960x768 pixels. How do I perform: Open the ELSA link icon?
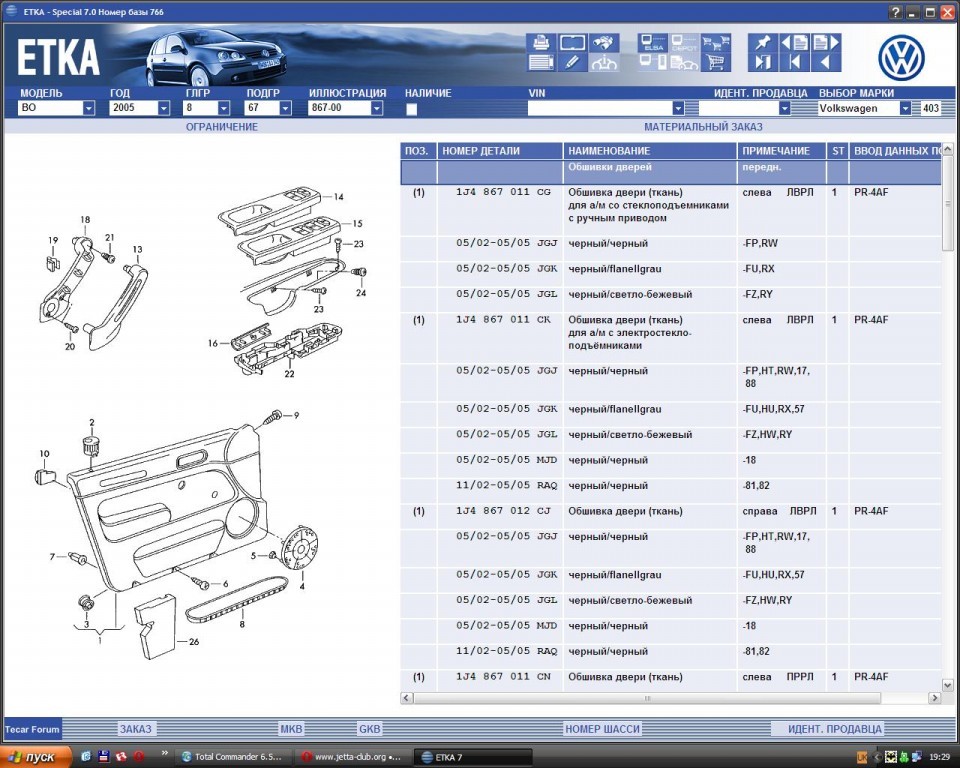tap(654, 44)
